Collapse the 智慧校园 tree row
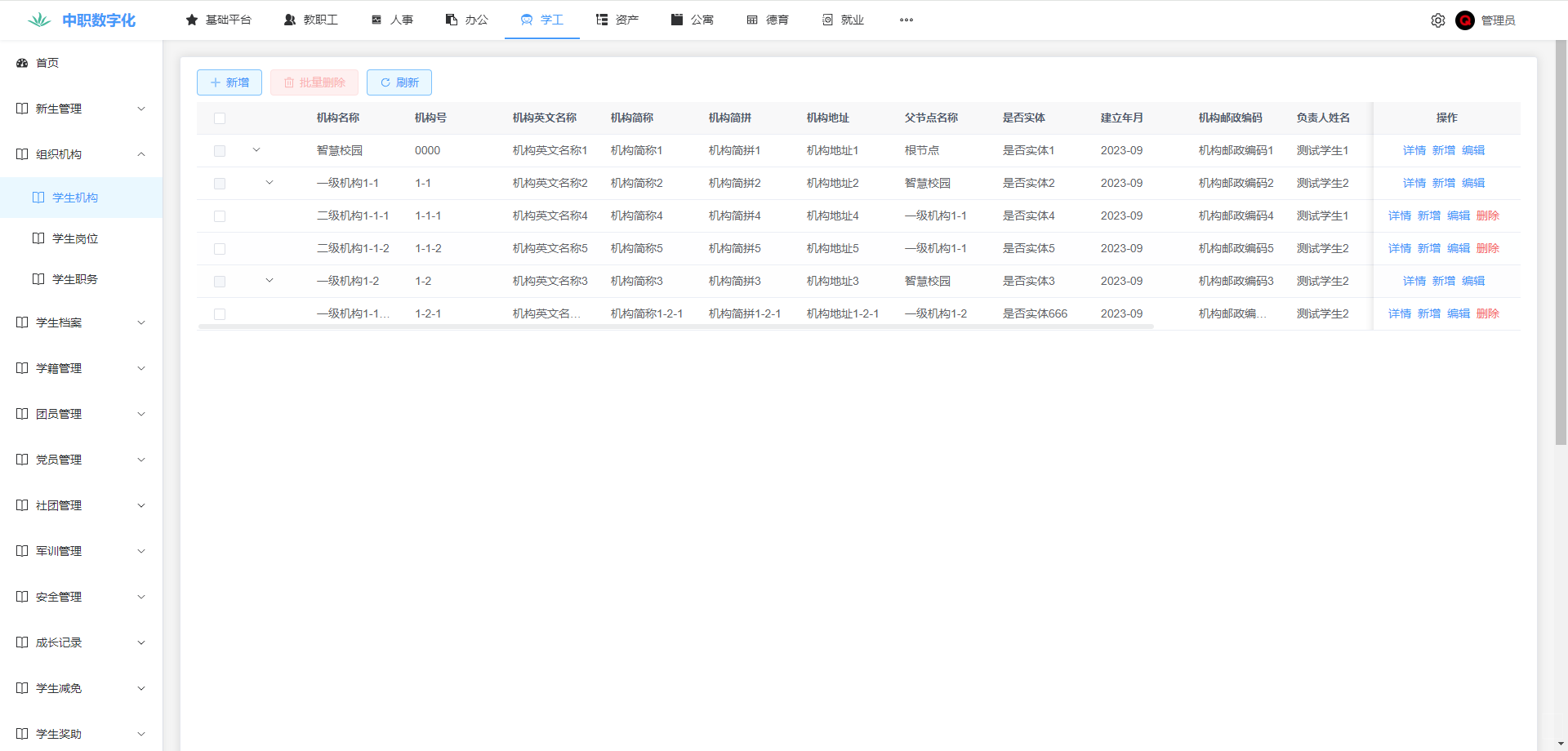Image resolution: width=1568 pixels, height=751 pixels. click(x=256, y=150)
